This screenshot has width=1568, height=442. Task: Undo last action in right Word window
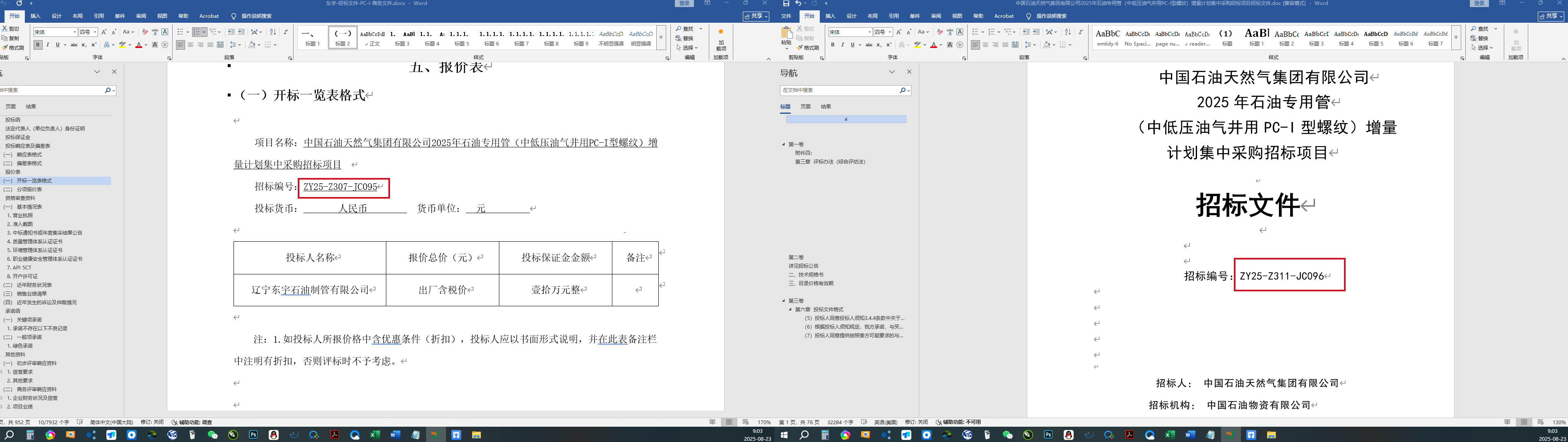(798, 4)
